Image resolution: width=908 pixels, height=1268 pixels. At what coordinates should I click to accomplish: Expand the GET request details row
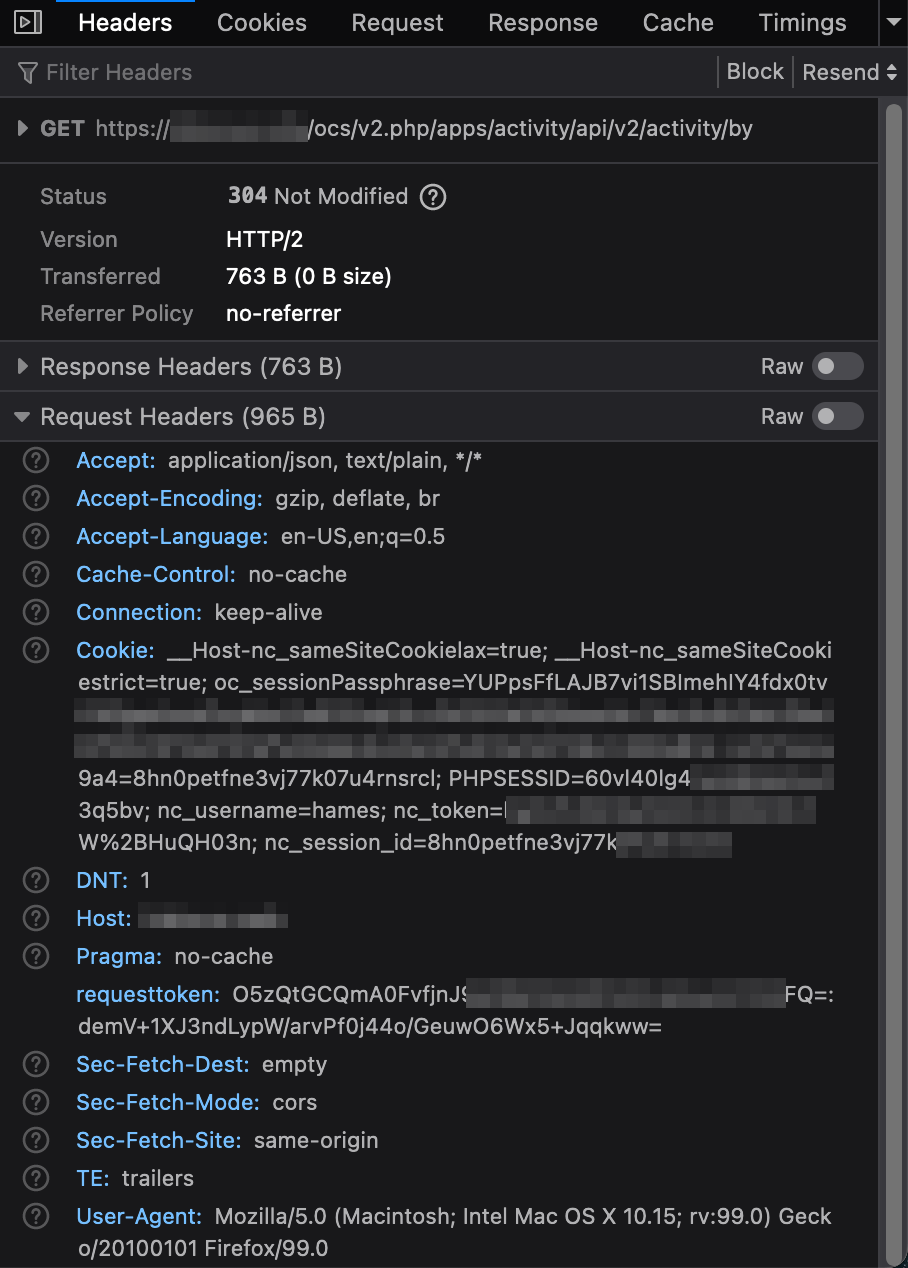click(x=22, y=128)
